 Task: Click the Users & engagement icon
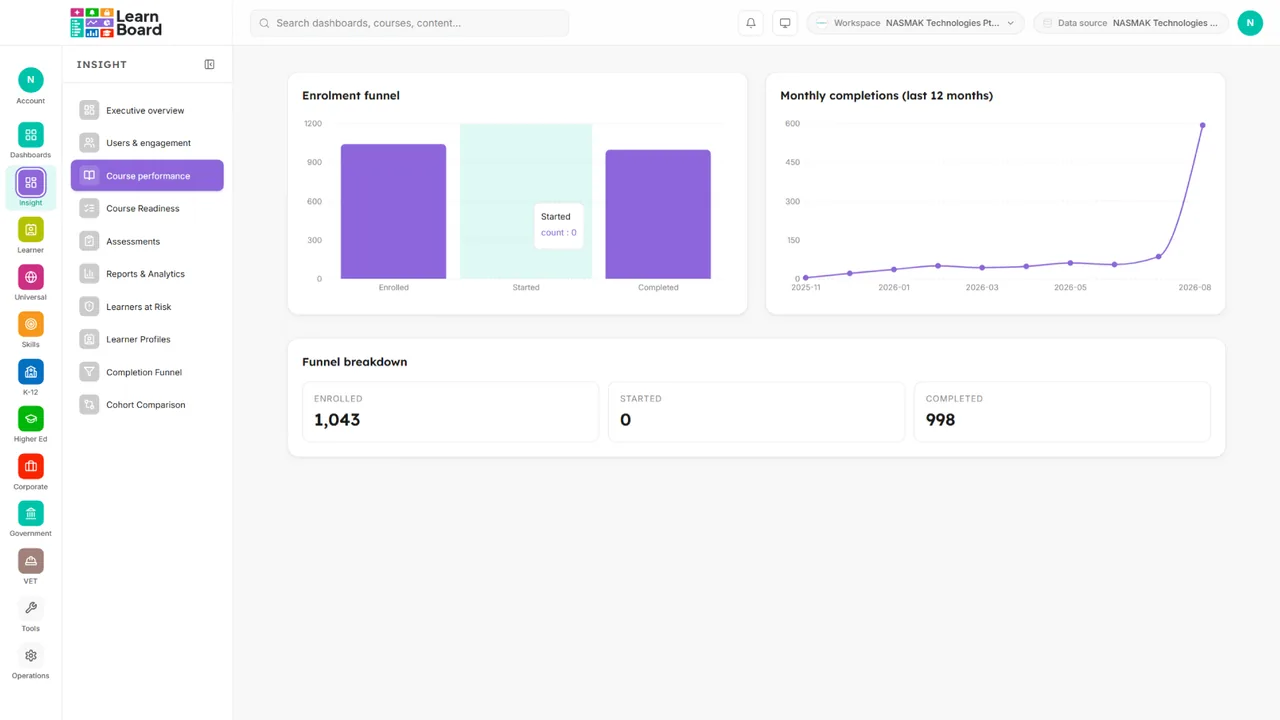(89, 143)
